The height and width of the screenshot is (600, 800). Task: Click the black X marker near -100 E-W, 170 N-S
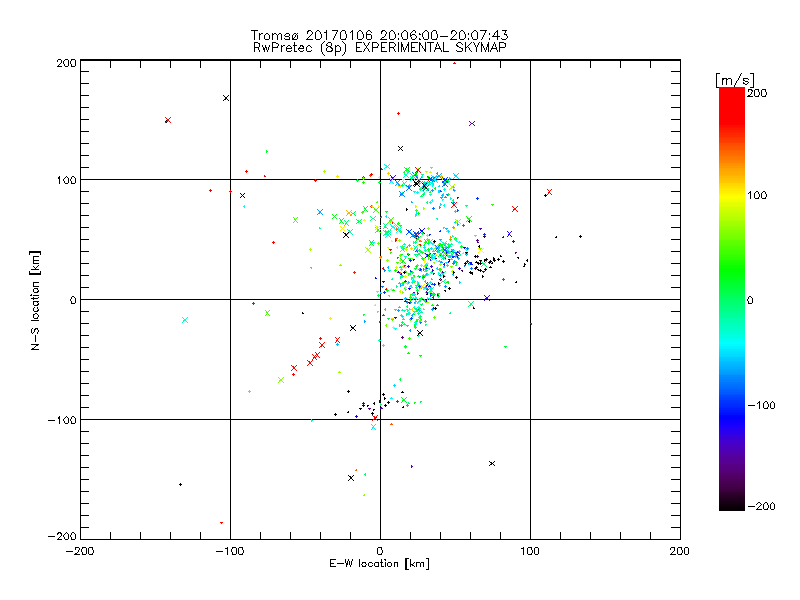(x=226, y=98)
